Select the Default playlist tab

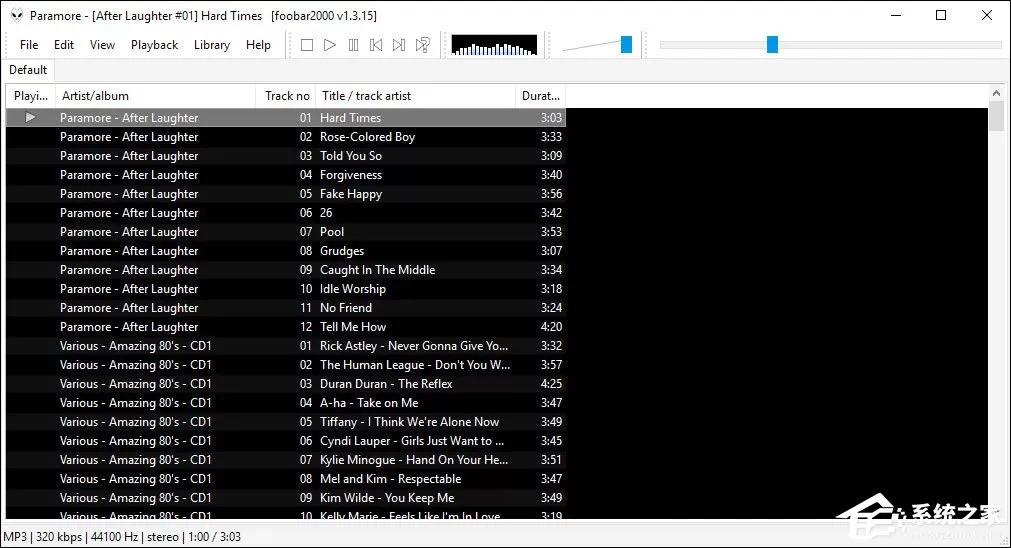28,70
